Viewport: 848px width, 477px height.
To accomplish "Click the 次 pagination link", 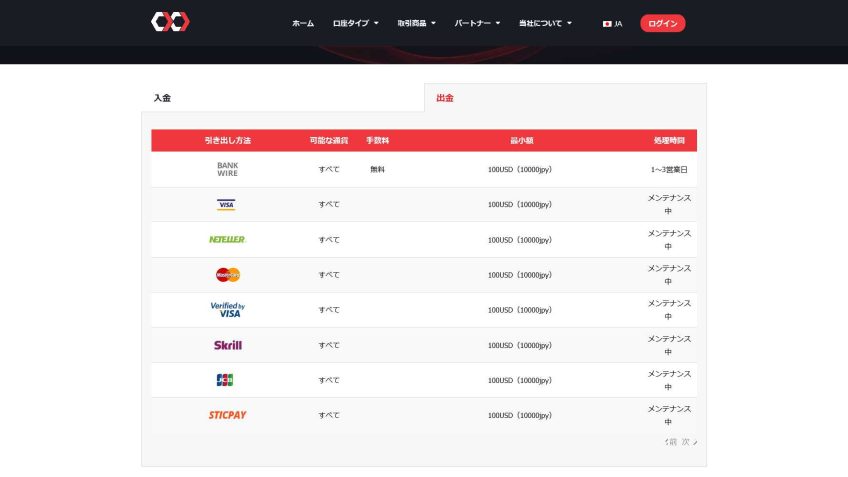I will click(x=688, y=441).
